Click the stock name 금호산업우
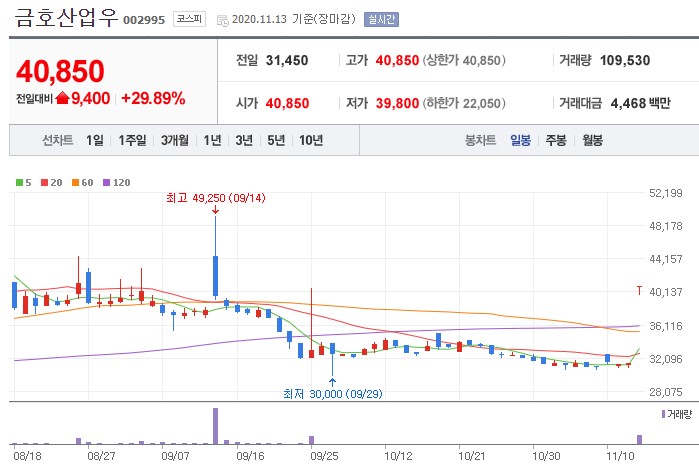The image size is (699, 467). 66,18
